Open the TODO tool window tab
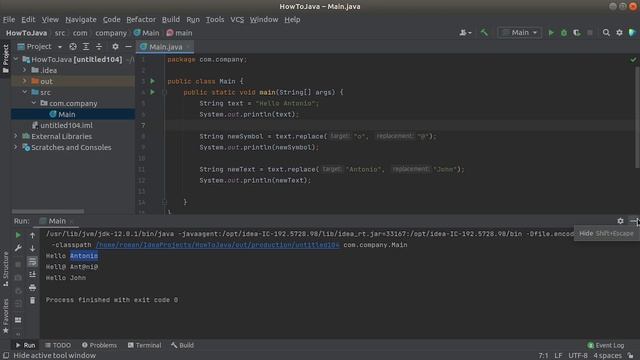640x360 pixels. (58, 345)
